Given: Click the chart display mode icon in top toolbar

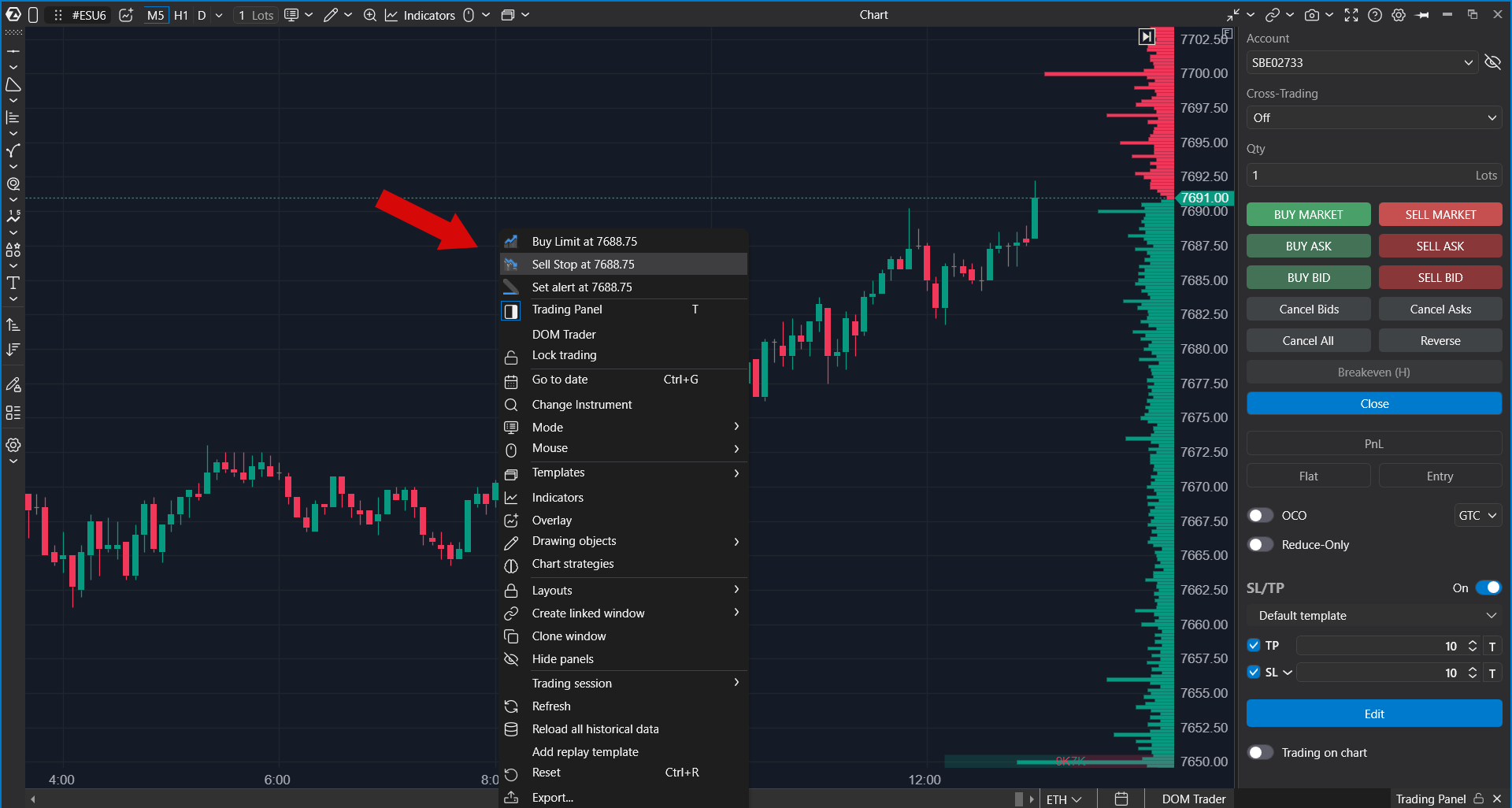Looking at the screenshot, I should [x=291, y=15].
